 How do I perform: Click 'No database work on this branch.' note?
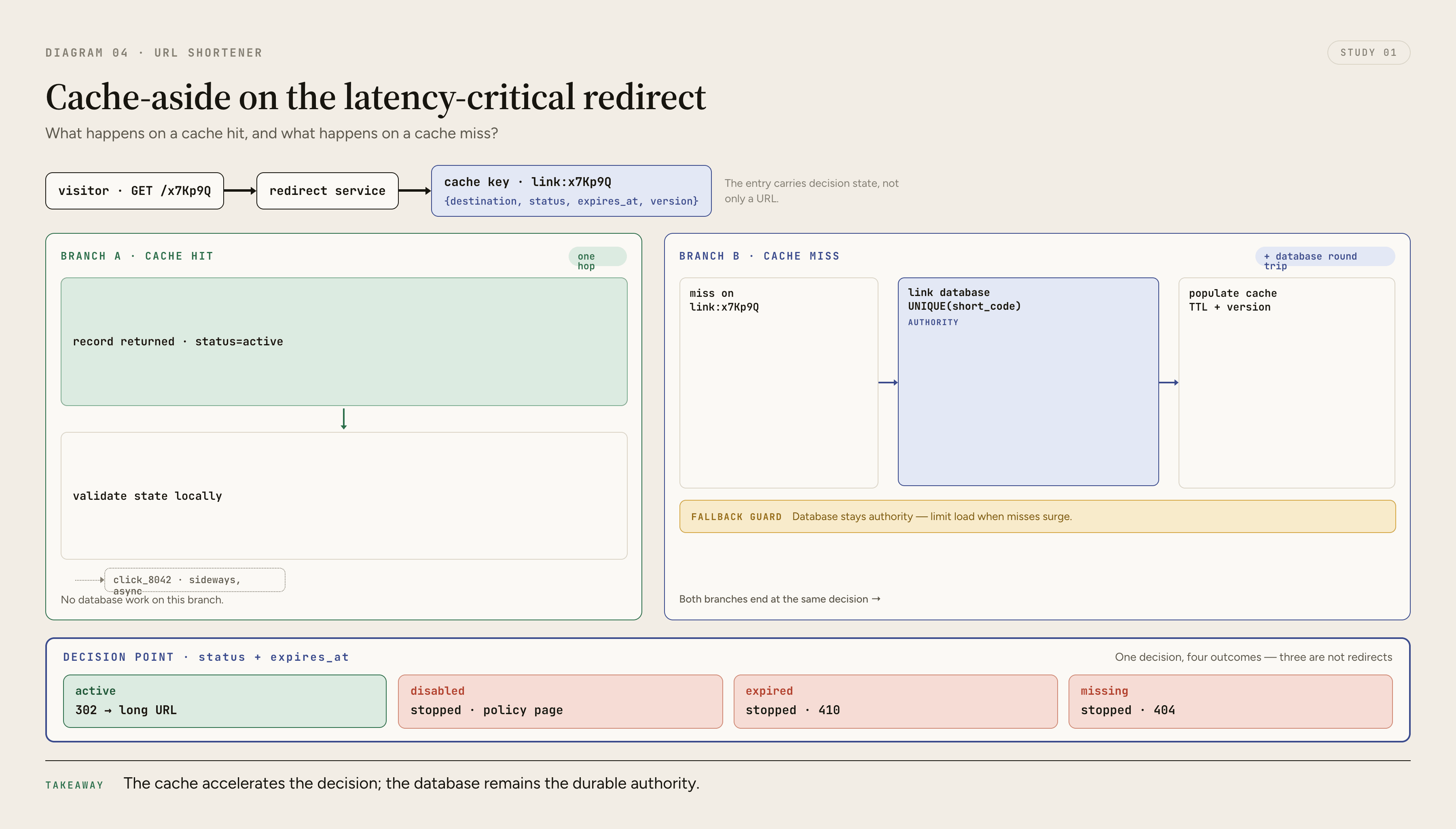tap(142, 600)
